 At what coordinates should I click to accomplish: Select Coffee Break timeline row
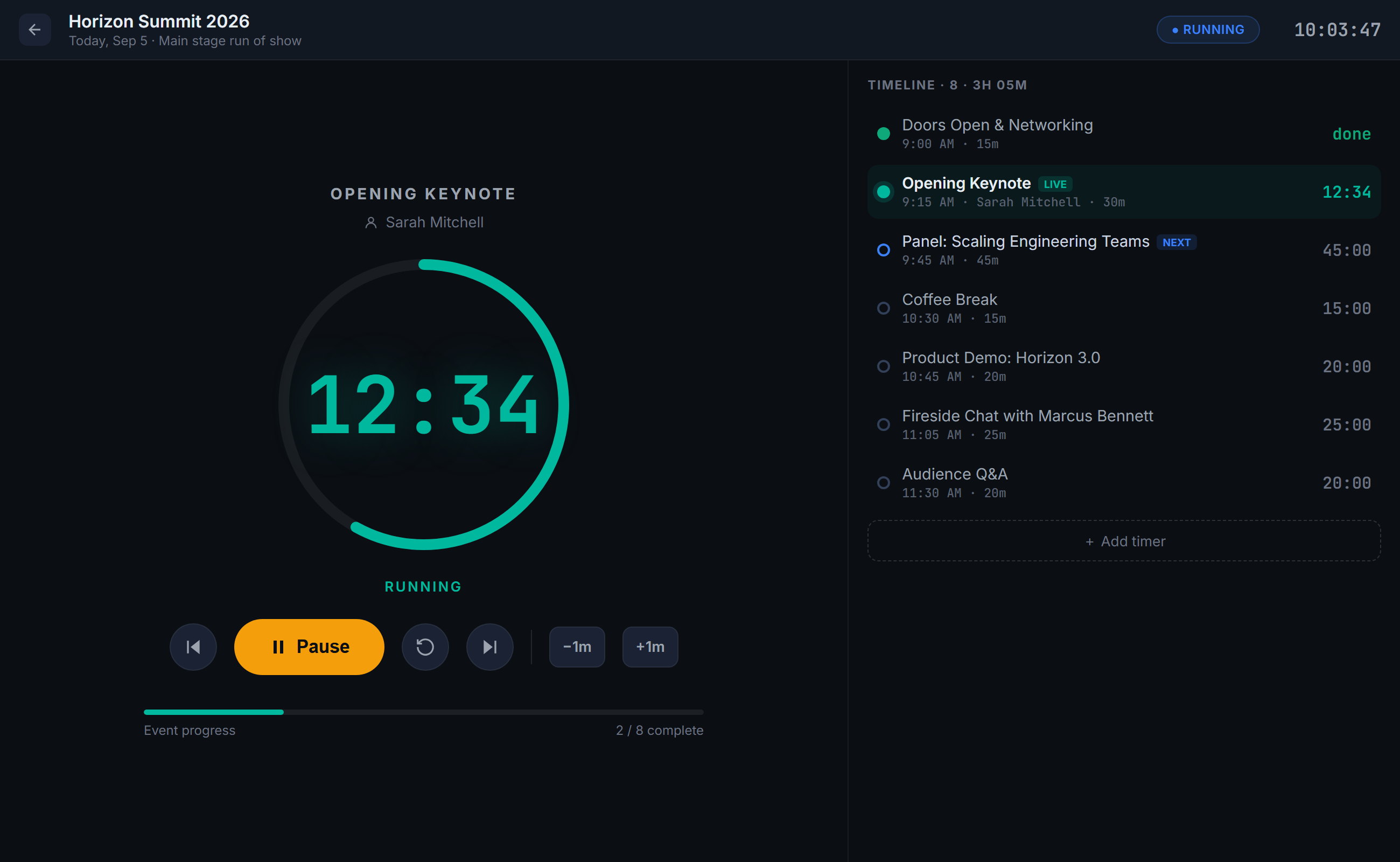[1124, 308]
